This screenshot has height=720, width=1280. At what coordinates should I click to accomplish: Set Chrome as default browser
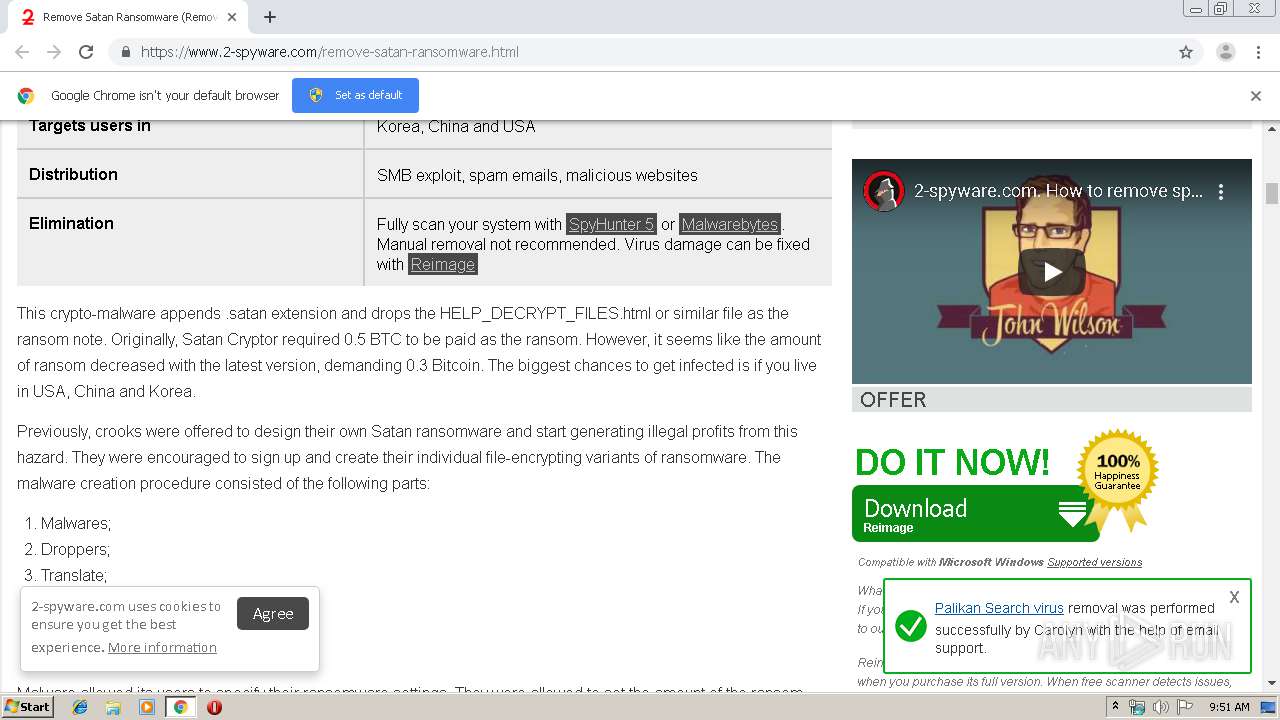[355, 95]
